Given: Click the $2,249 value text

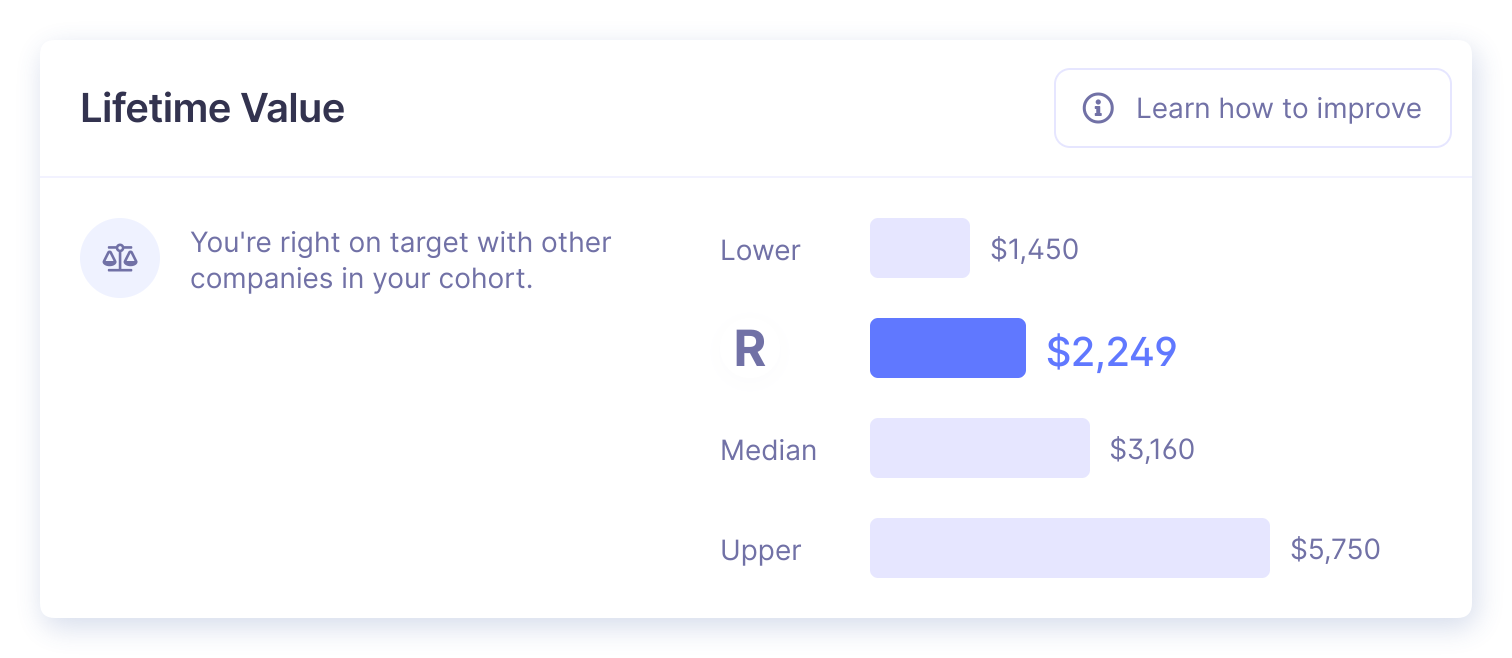Looking at the screenshot, I should pyautogui.click(x=1111, y=351).
